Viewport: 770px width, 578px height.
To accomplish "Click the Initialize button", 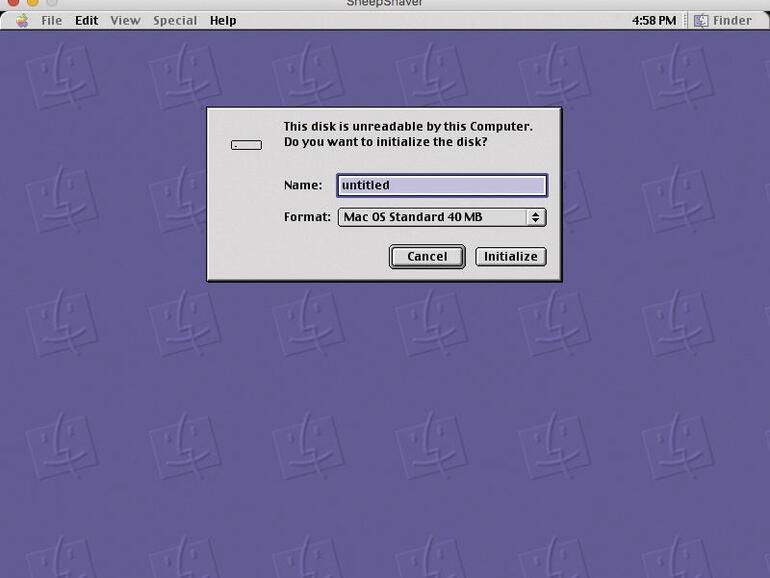I will (511, 256).
